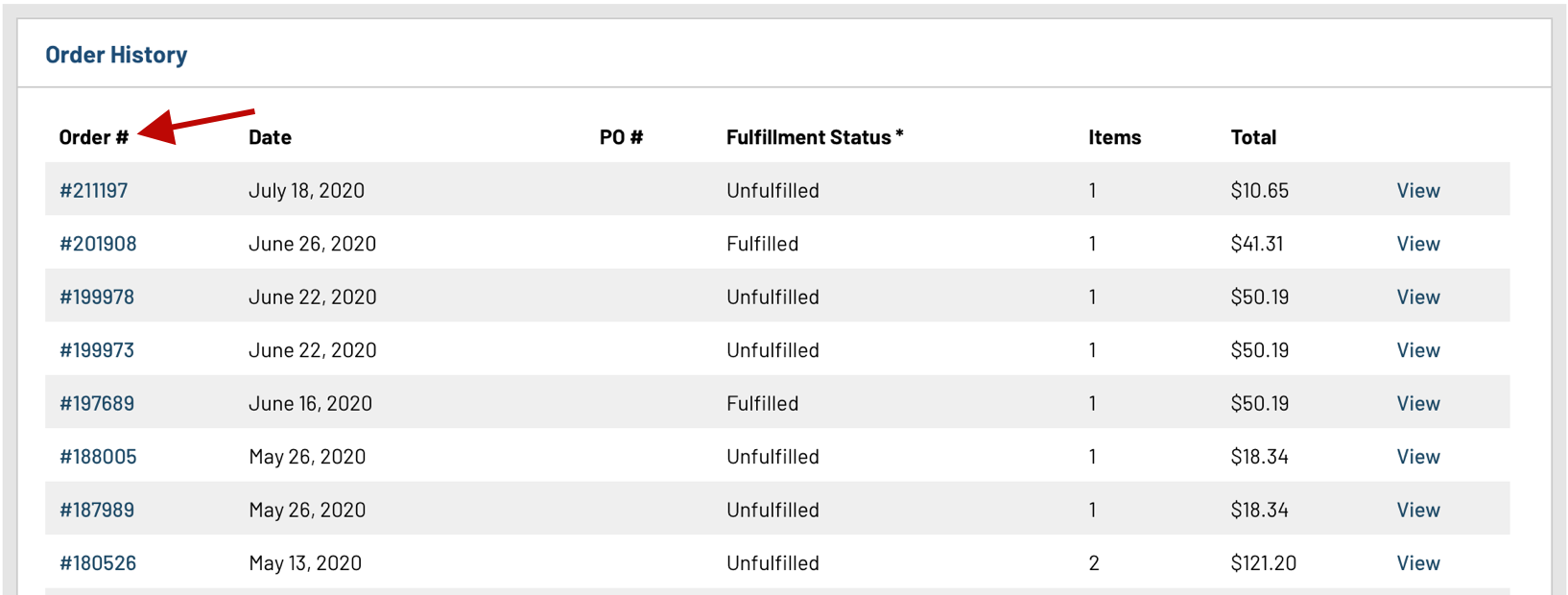Click the Total column header
The image size is (1568, 595).
click(1253, 137)
